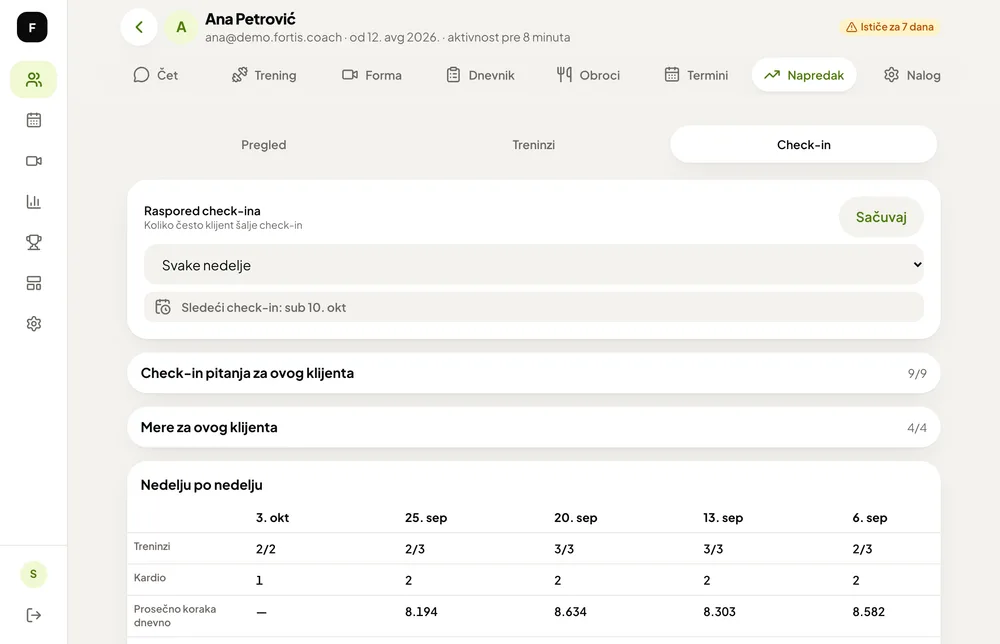
Task: Open the layout templates icon in sidebar
Action: 33,283
